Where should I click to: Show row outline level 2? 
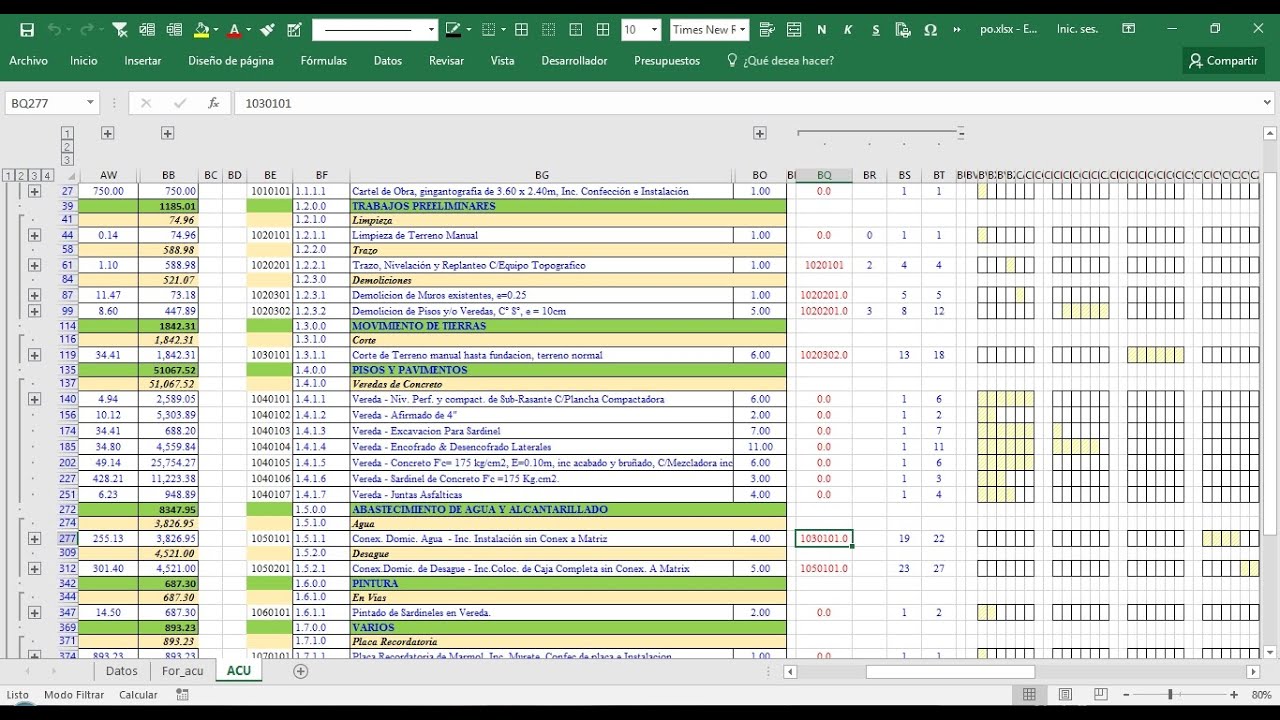click(21, 176)
